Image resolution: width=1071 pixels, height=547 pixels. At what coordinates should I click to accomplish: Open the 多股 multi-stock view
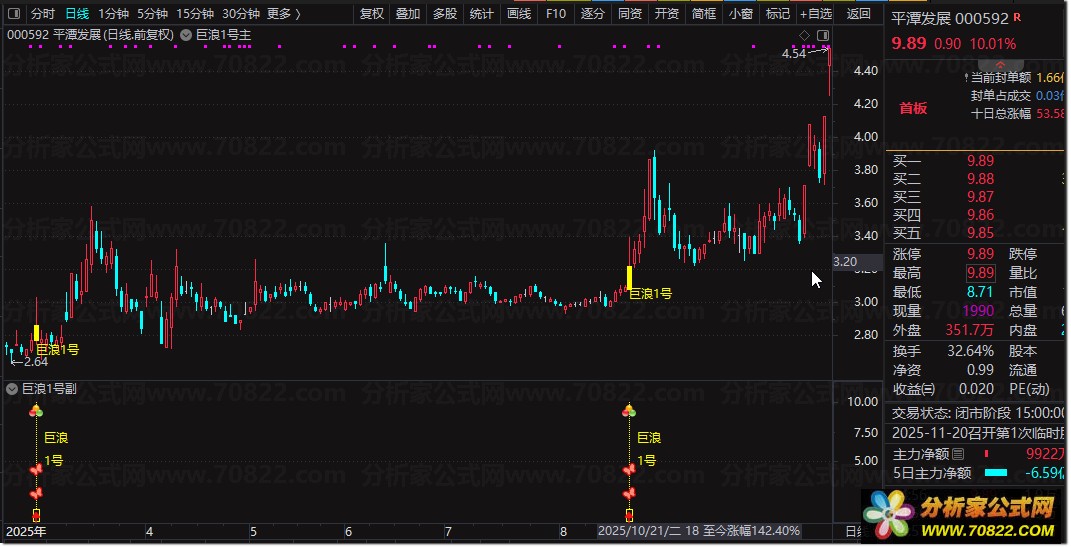(x=445, y=14)
